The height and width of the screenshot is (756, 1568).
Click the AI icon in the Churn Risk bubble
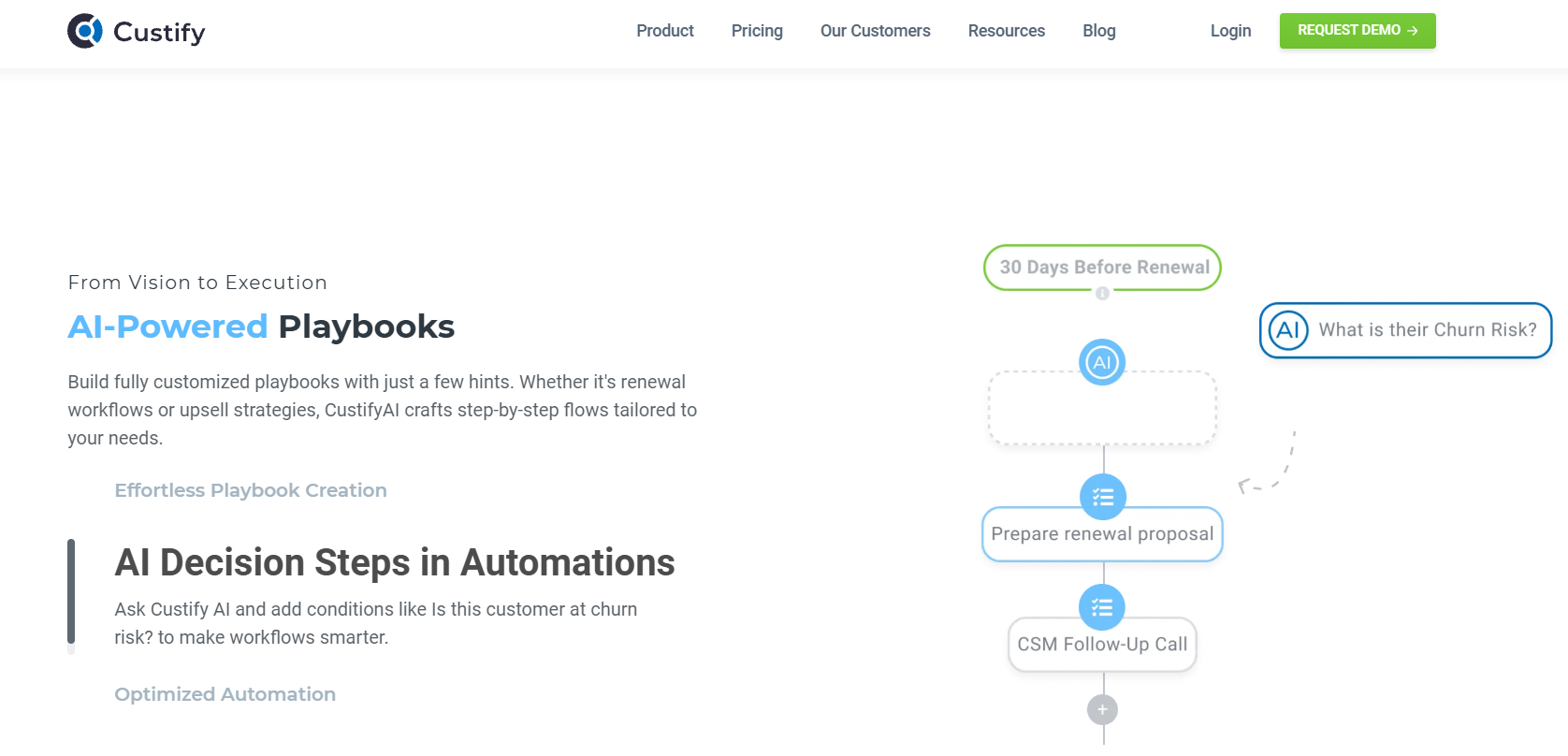pyautogui.click(x=1288, y=330)
